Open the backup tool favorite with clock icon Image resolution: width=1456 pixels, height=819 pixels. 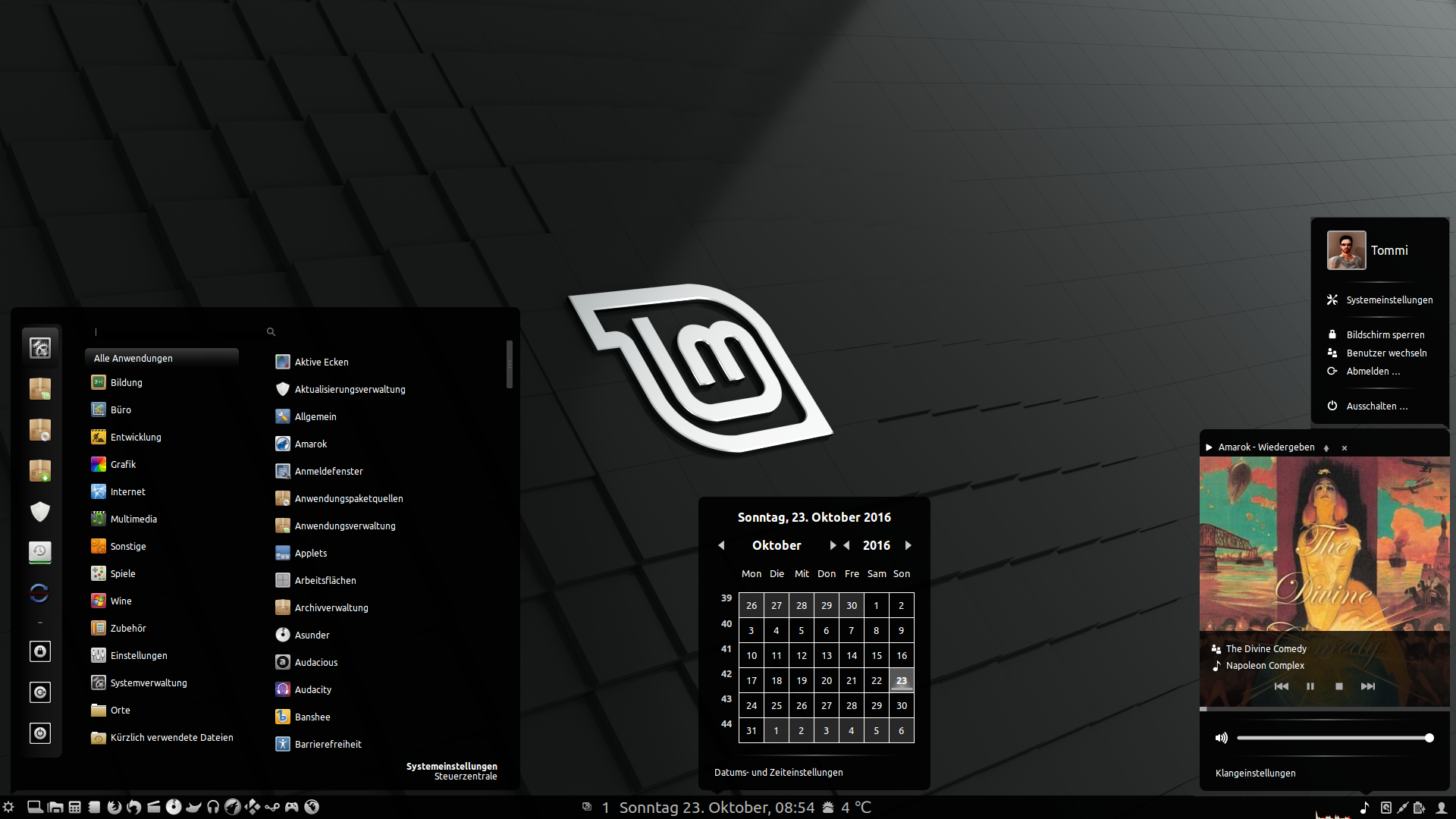tap(40, 552)
